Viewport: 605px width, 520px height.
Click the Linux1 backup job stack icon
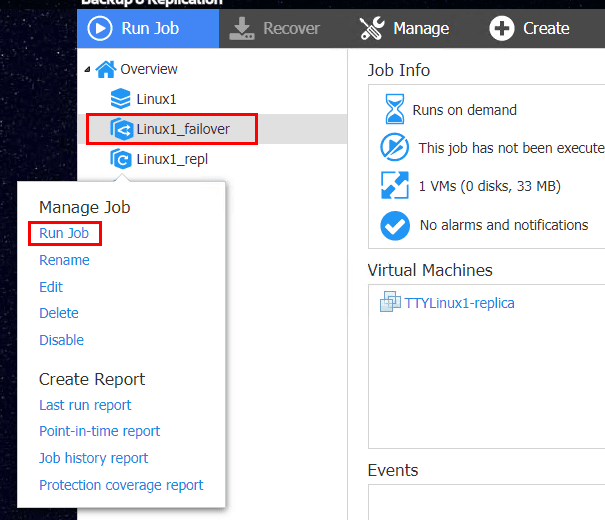point(121,99)
